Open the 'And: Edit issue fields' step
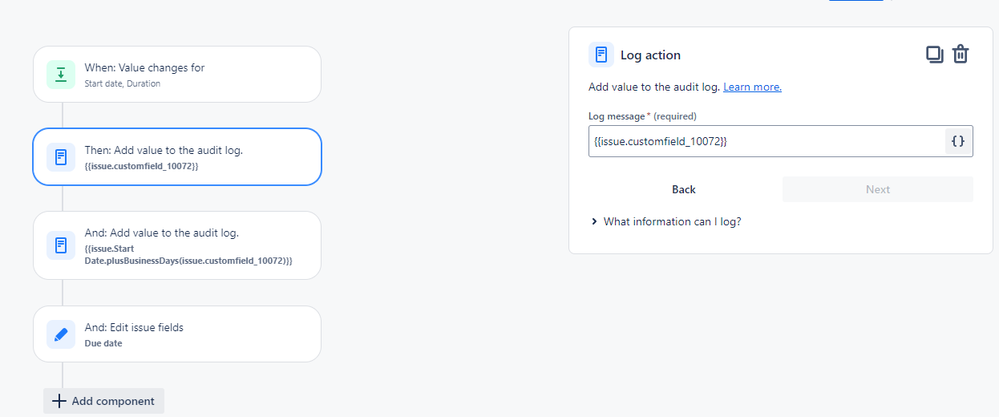The height and width of the screenshot is (417, 999). tap(177, 334)
